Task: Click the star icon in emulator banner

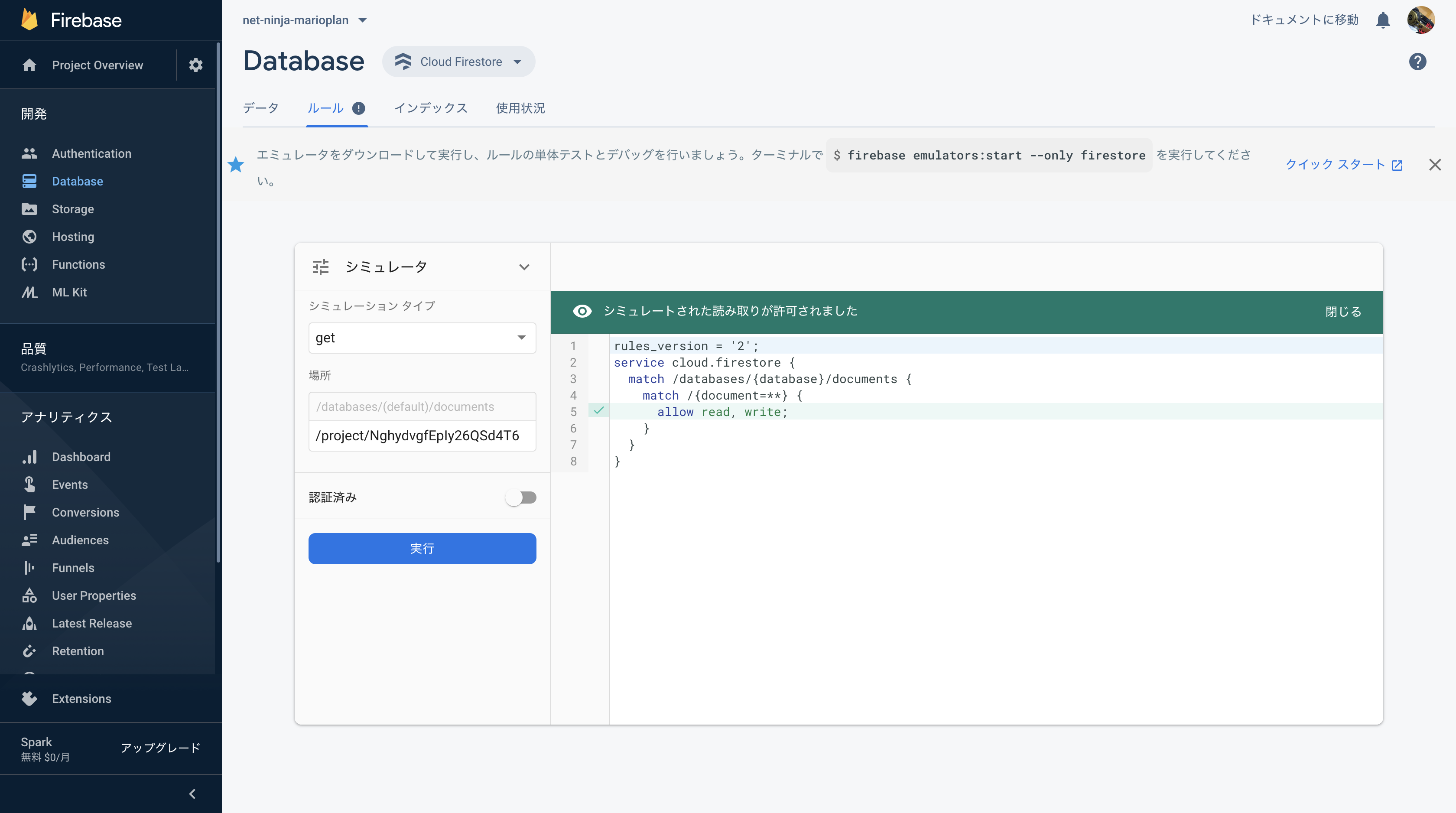Action: (236, 165)
